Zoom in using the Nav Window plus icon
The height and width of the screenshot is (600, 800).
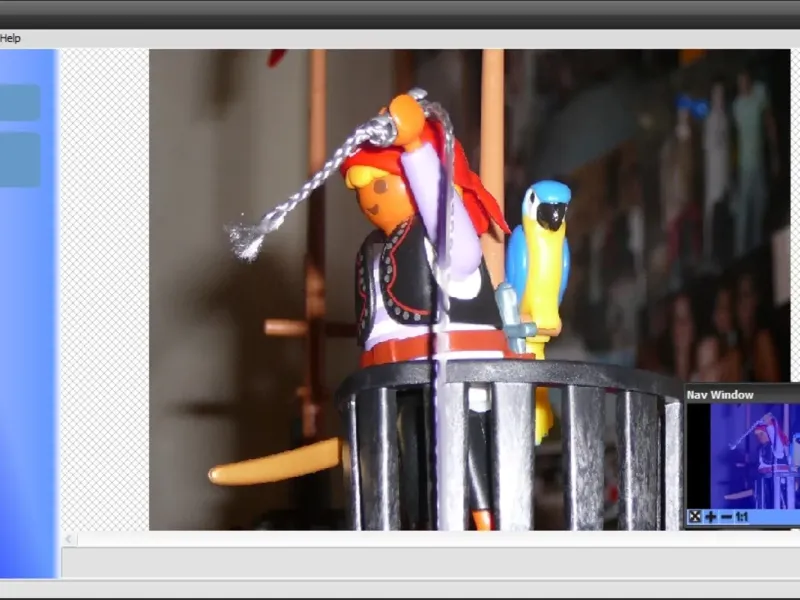point(710,517)
